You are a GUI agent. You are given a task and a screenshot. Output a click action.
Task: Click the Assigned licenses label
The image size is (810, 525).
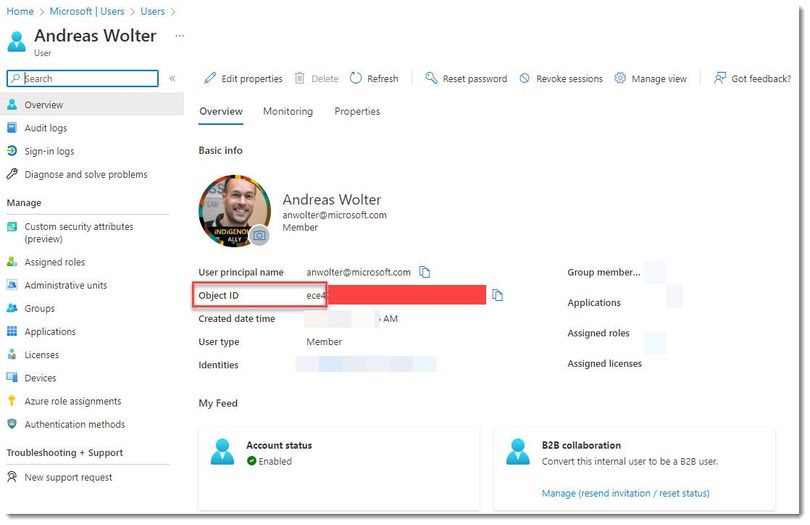click(x=604, y=364)
